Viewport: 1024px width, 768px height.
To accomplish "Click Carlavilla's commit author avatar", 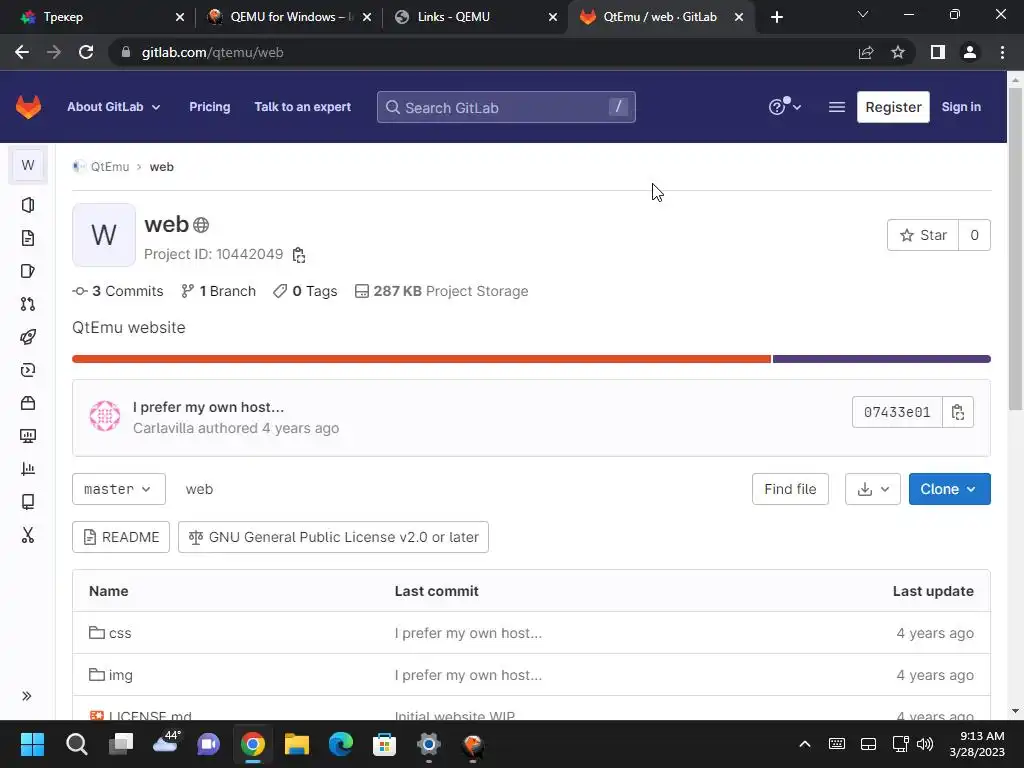I will click(x=104, y=416).
